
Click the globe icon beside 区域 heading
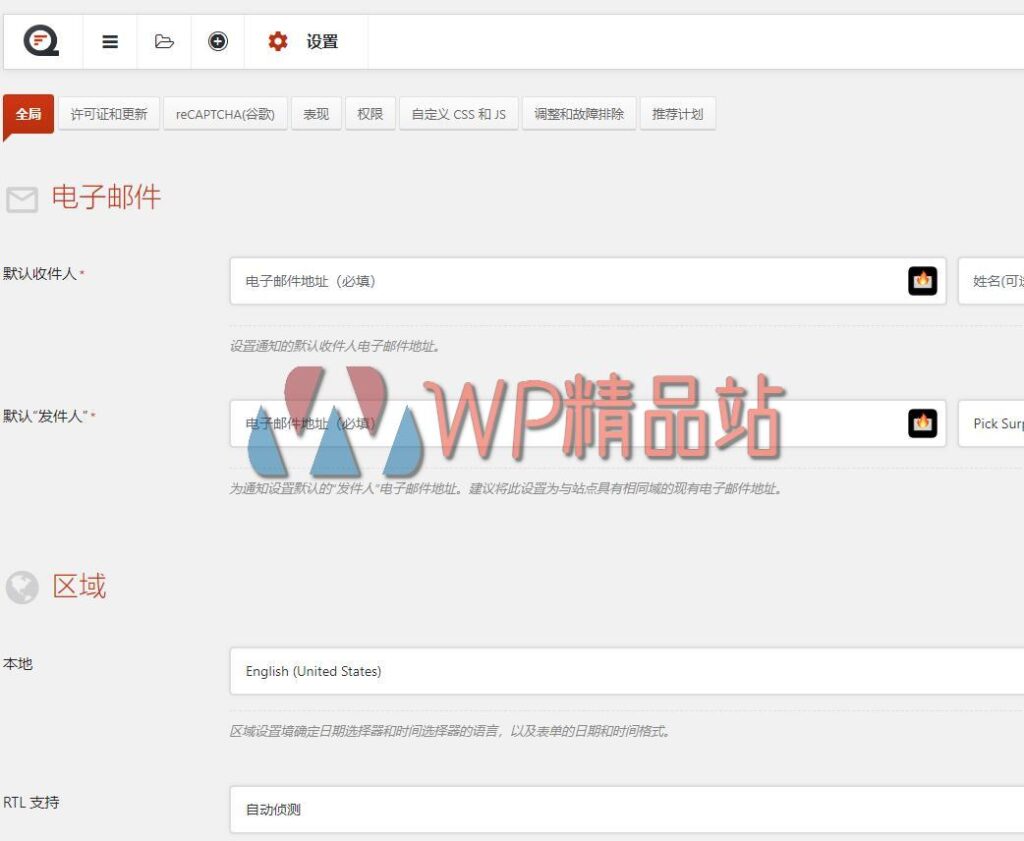pos(21,587)
